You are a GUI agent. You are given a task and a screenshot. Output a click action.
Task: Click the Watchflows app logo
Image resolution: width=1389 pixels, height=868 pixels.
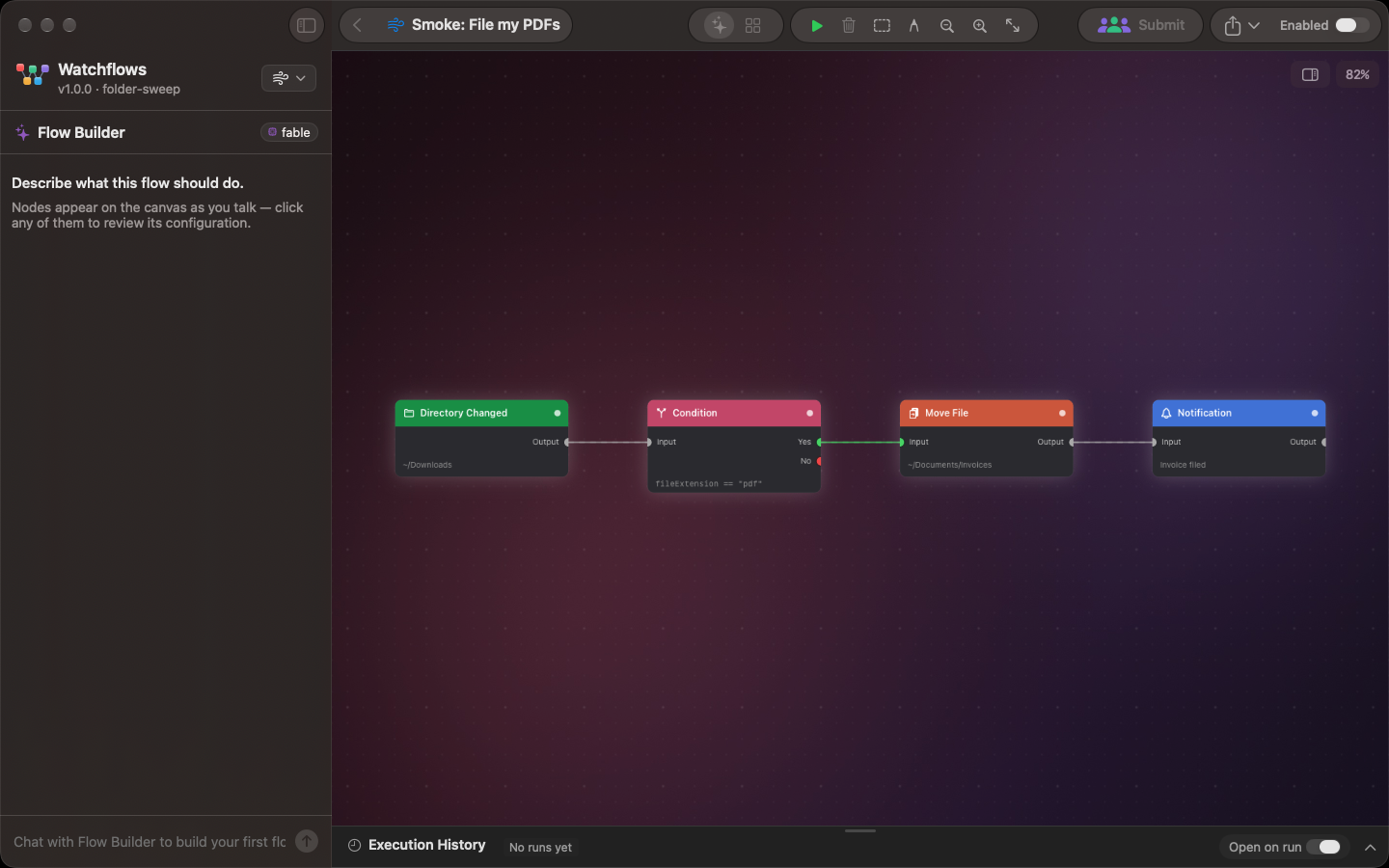pos(33,74)
